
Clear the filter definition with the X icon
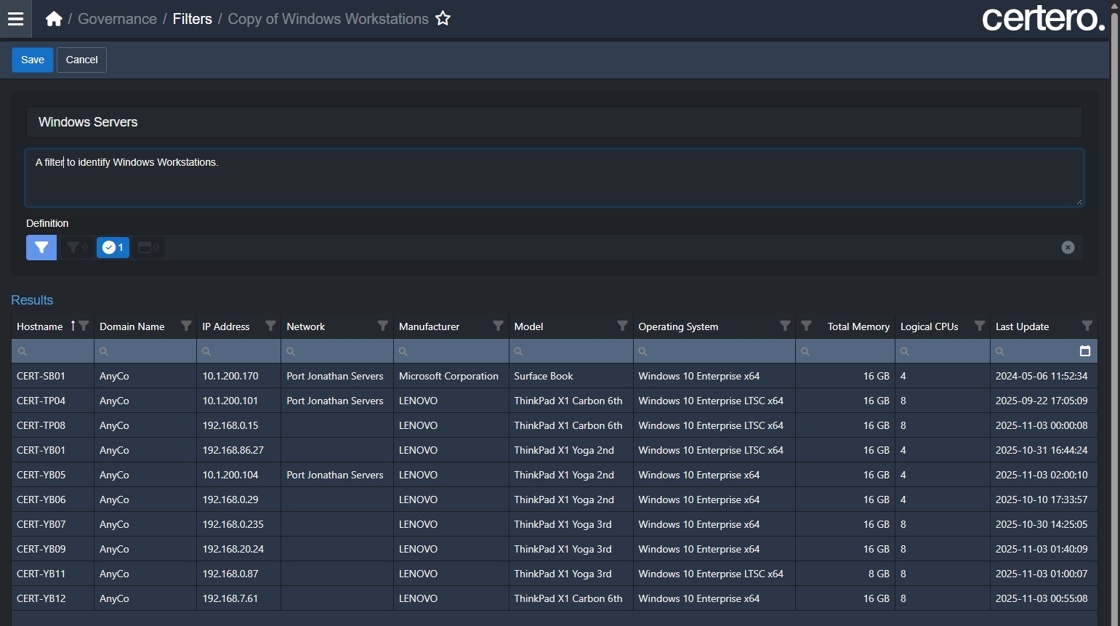[1068, 247]
